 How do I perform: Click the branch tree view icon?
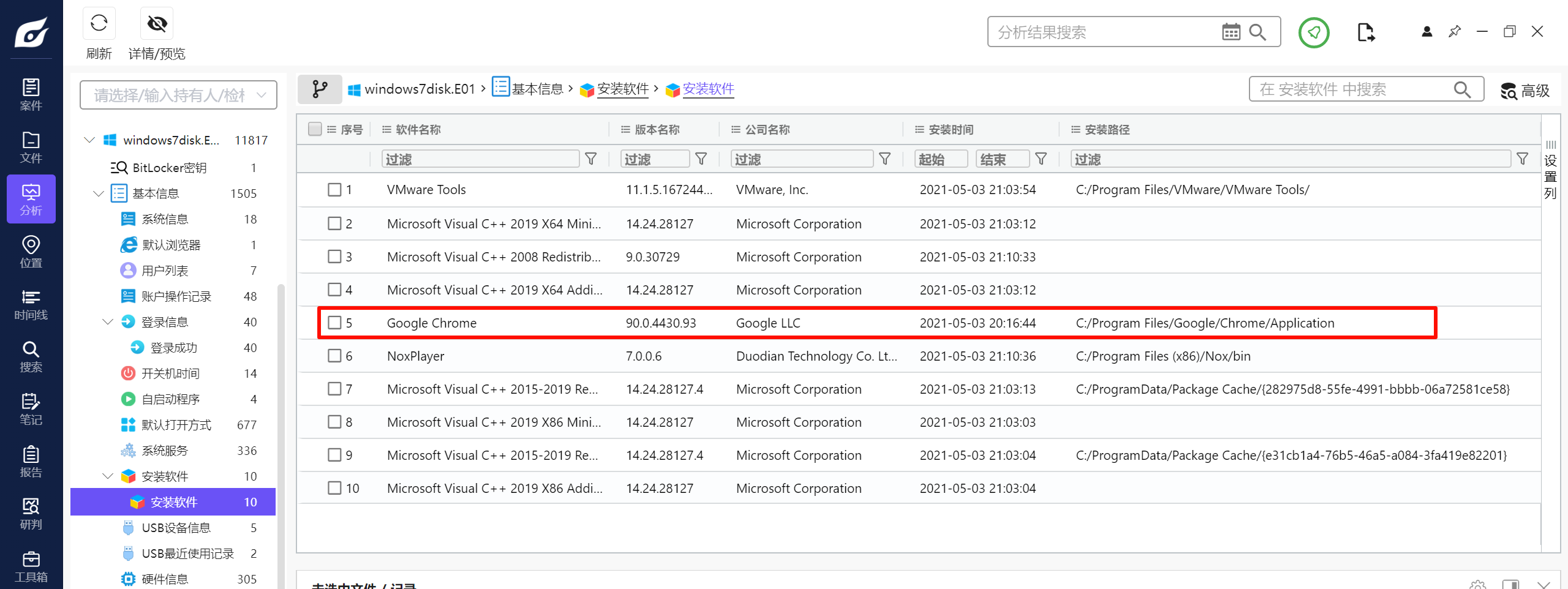click(320, 89)
